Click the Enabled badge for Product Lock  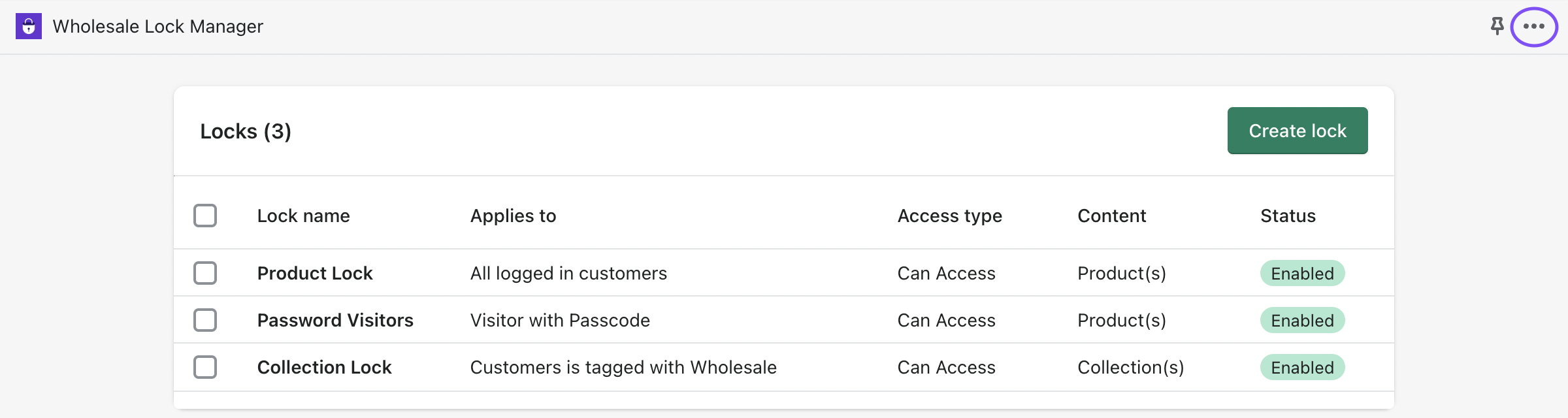[1302, 273]
